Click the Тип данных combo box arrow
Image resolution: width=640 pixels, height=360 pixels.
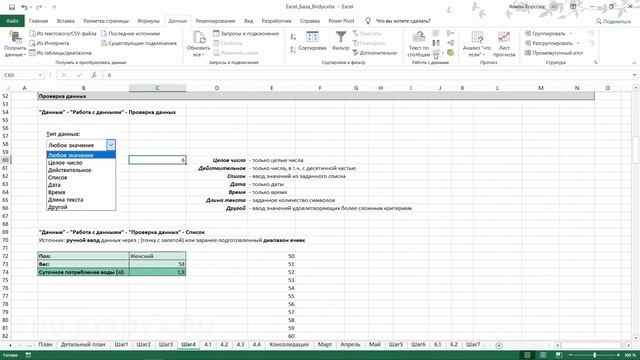point(111,145)
